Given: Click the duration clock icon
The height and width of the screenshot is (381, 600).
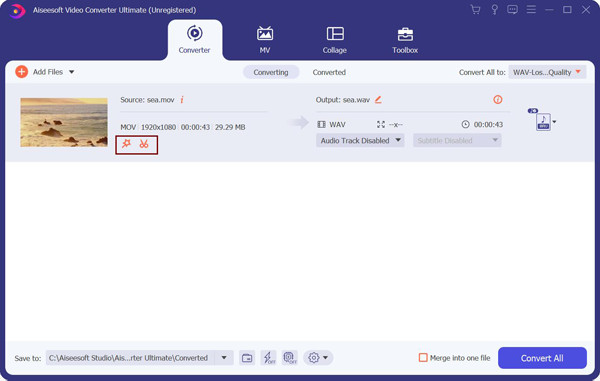Looking at the screenshot, I should [465, 124].
